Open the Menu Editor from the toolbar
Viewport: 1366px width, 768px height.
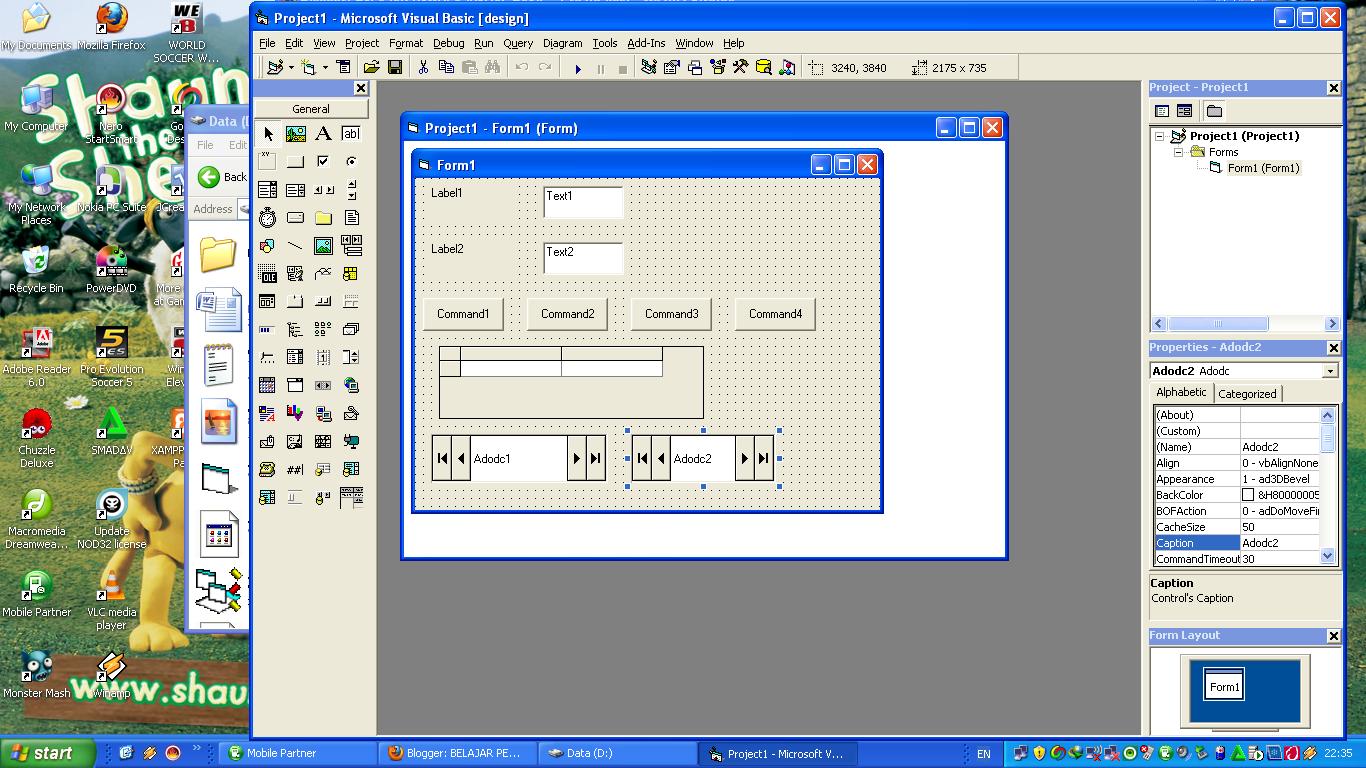point(344,67)
